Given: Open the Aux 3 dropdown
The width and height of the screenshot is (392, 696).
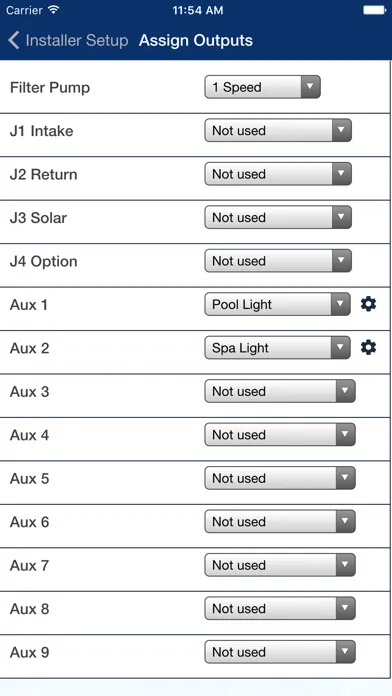Looking at the screenshot, I should pos(280,392).
